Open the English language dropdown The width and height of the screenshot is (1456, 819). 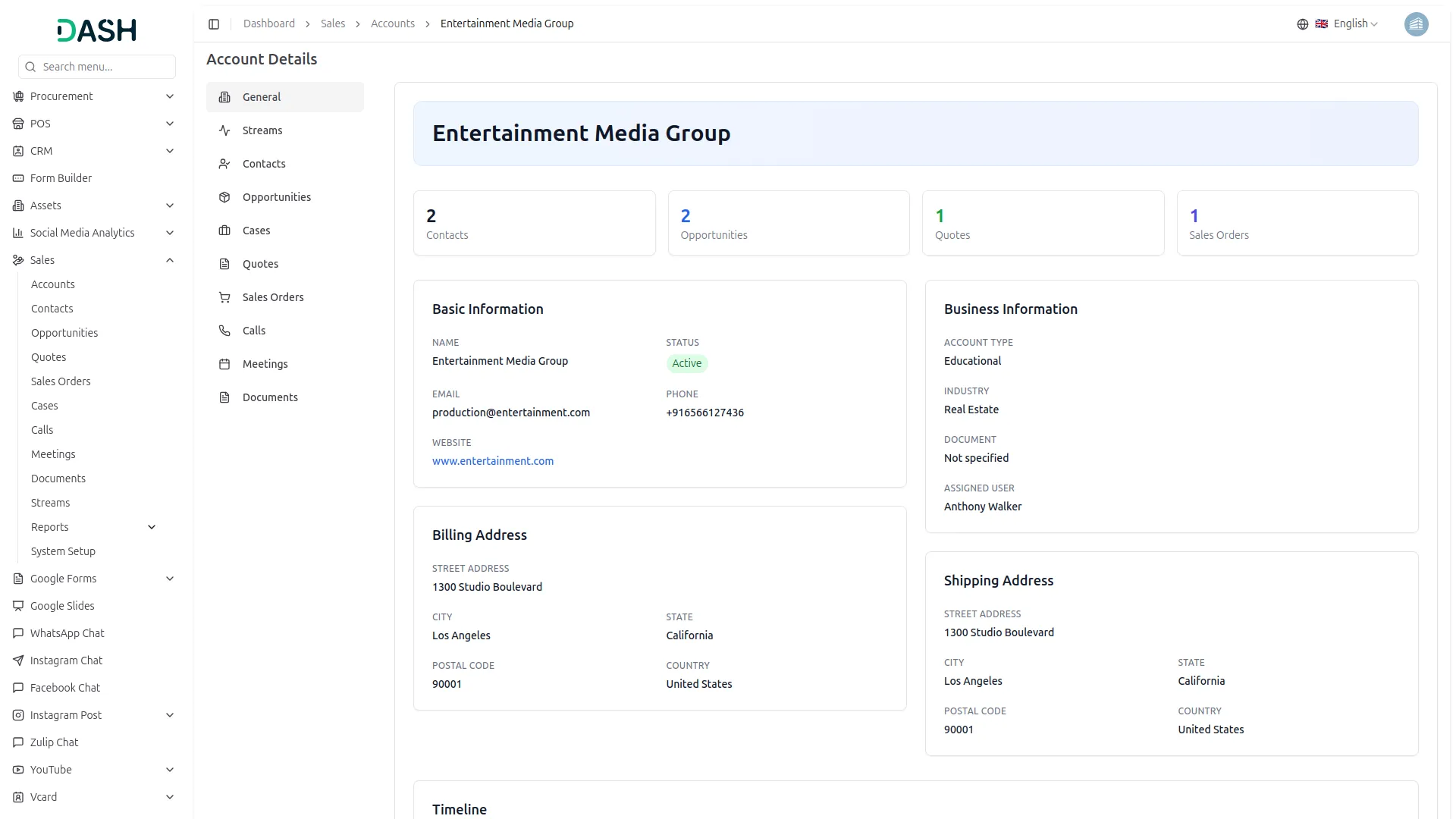1355,24
